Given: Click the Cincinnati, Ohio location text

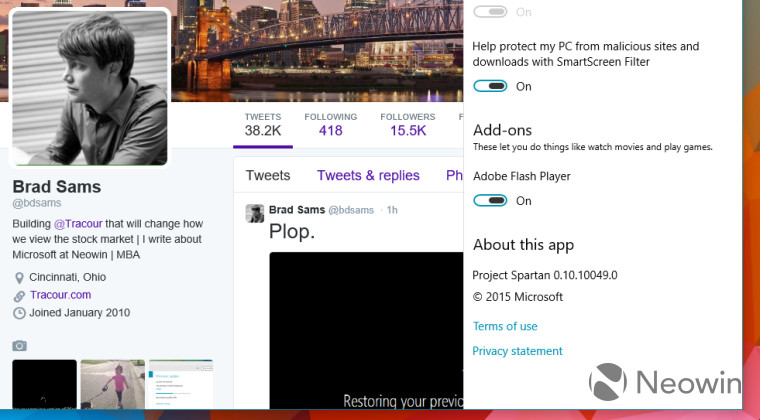Looking at the screenshot, I should tap(67, 277).
